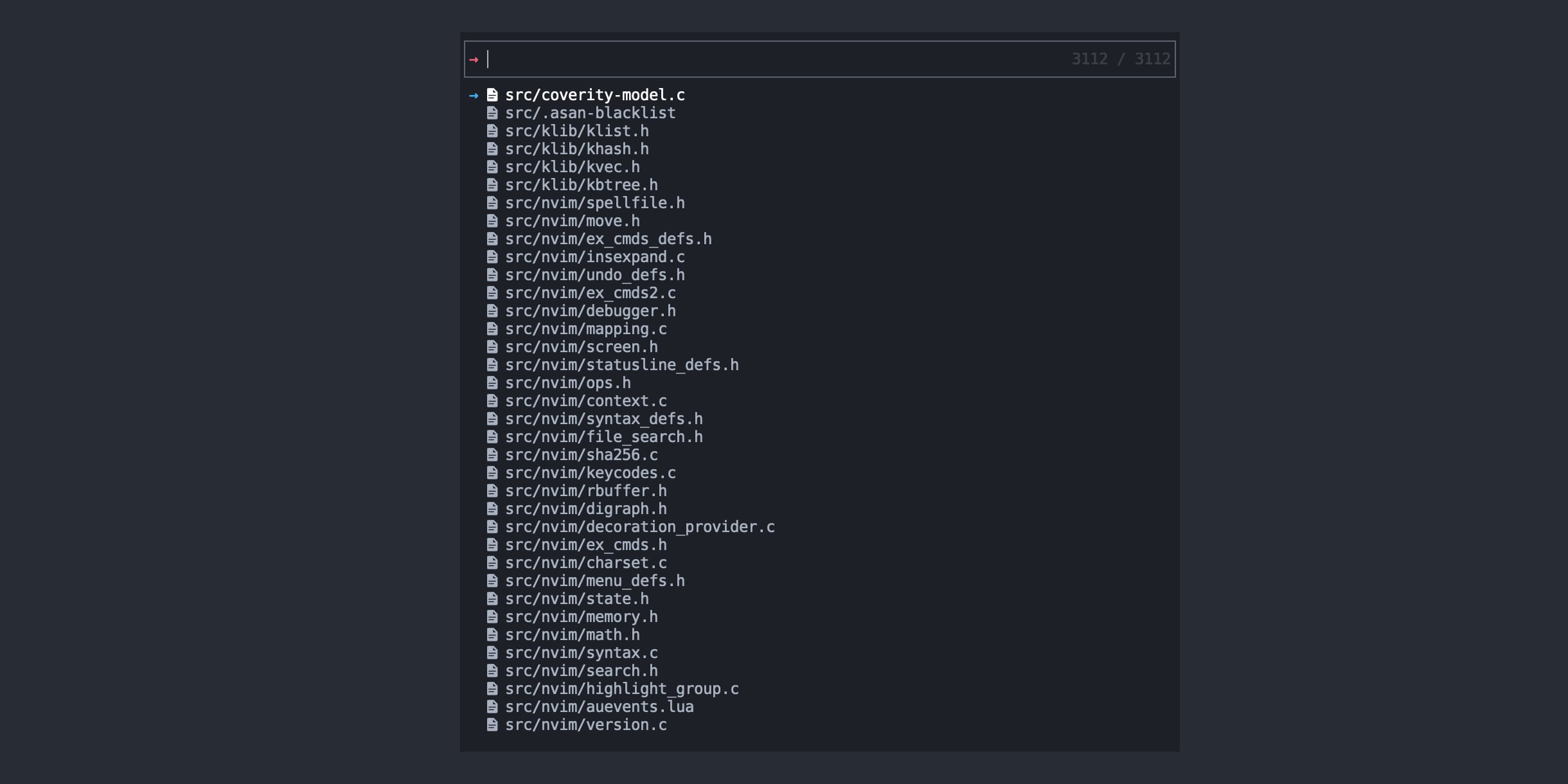
Task: Open src/nvim/spellfile.h from the list
Action: (x=594, y=203)
